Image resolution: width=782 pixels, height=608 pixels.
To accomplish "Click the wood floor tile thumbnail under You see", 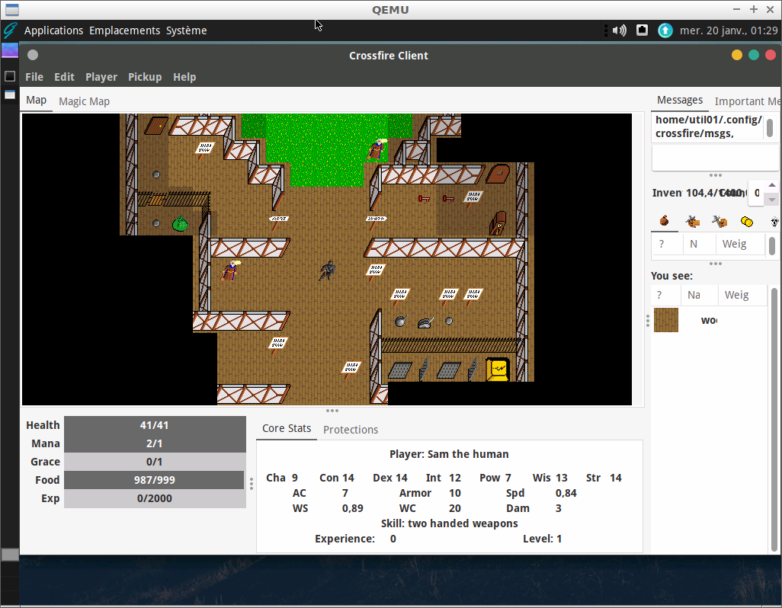I will point(666,320).
